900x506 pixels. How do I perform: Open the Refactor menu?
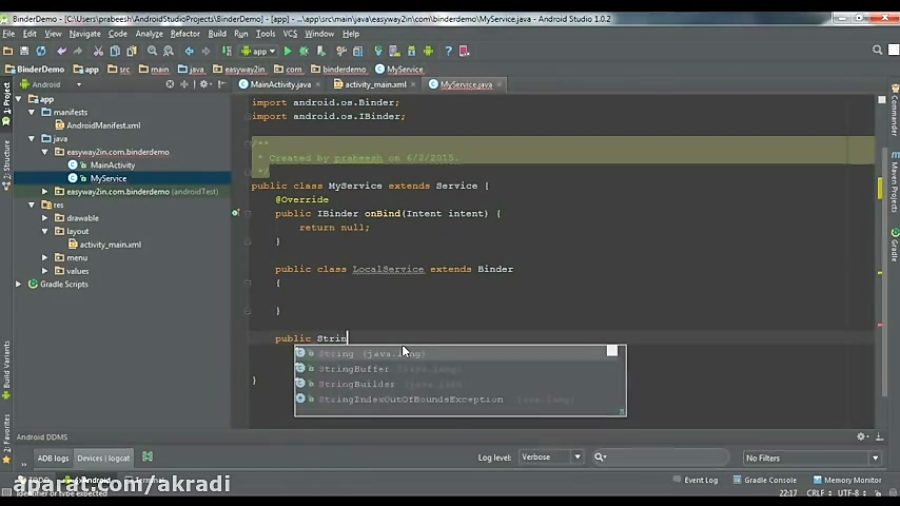tap(185, 34)
